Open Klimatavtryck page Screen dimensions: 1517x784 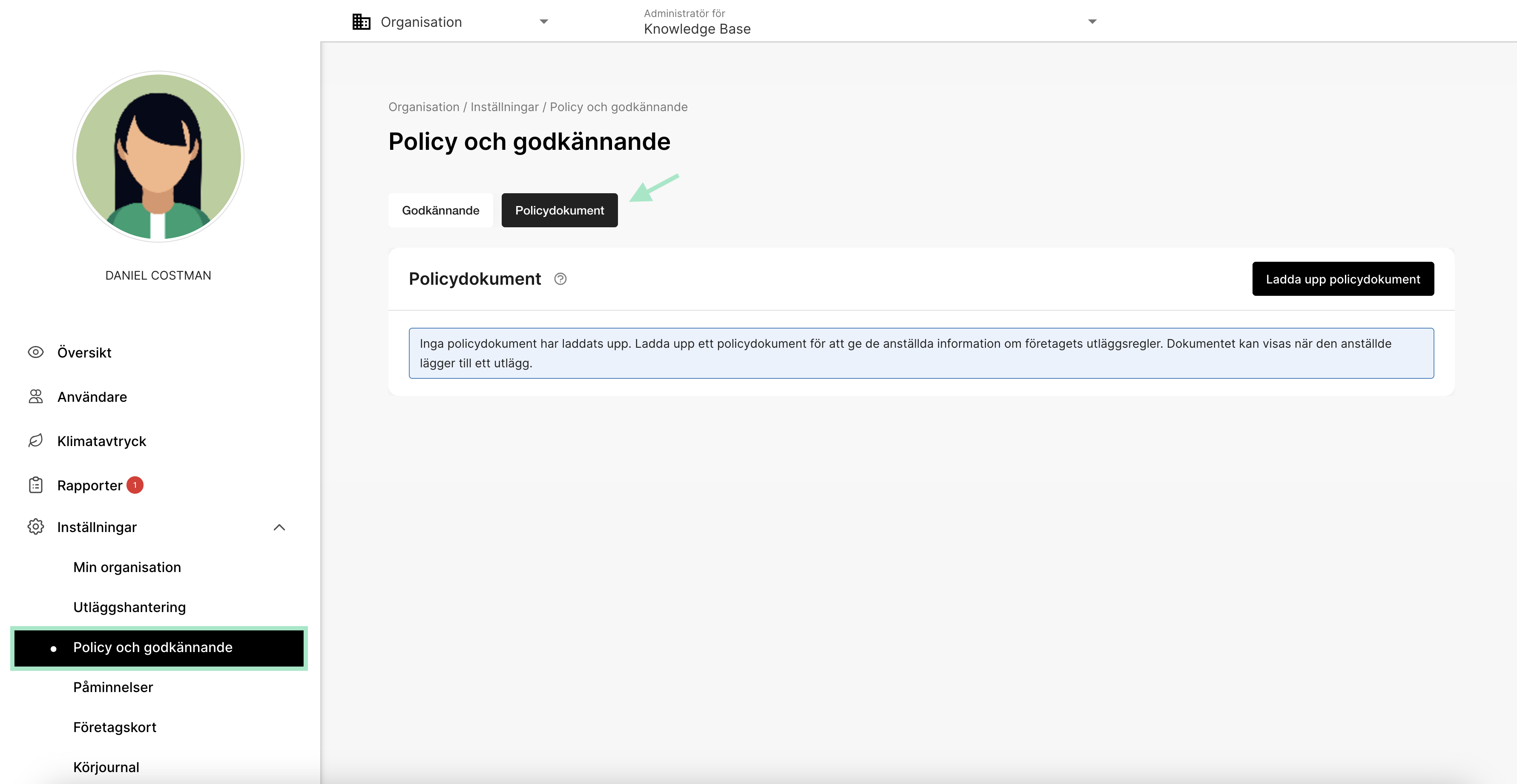click(x=101, y=441)
